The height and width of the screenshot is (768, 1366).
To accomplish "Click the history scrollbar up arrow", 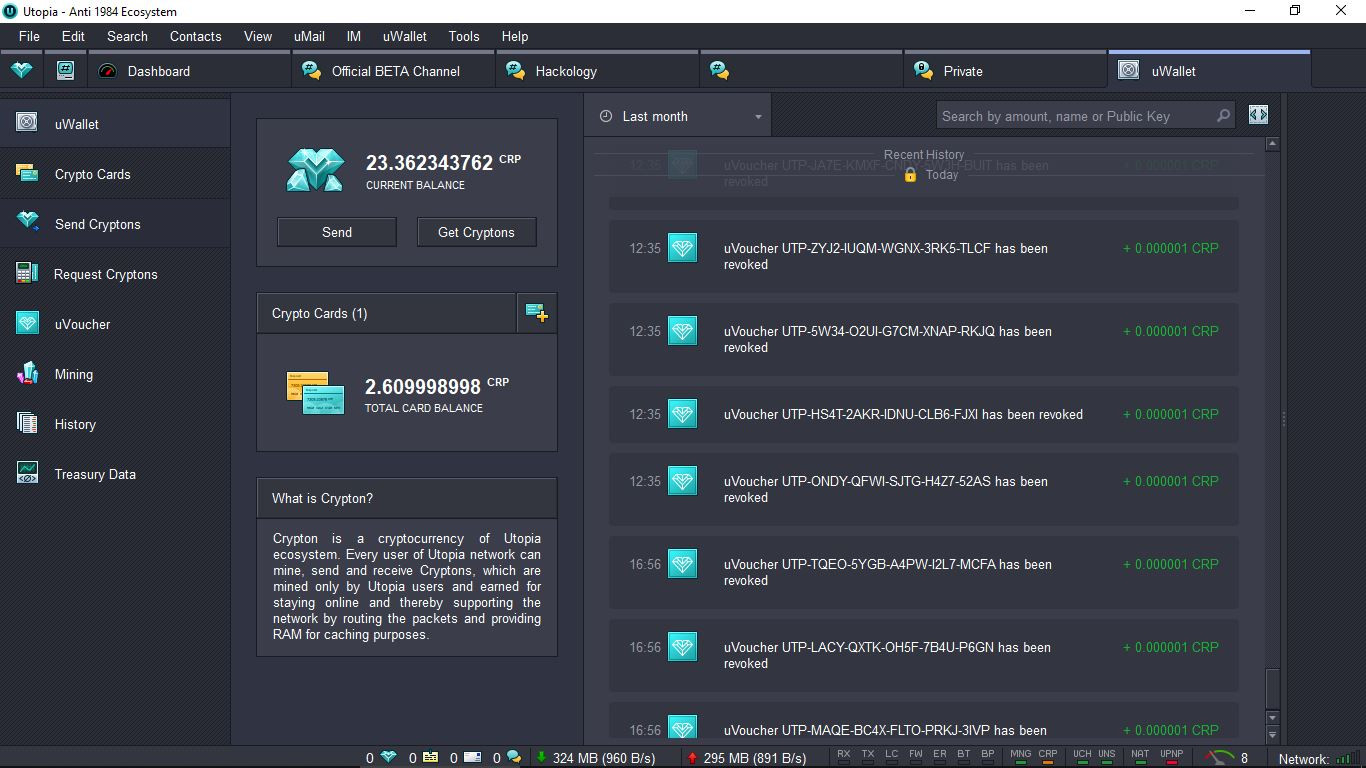I will tap(1272, 144).
